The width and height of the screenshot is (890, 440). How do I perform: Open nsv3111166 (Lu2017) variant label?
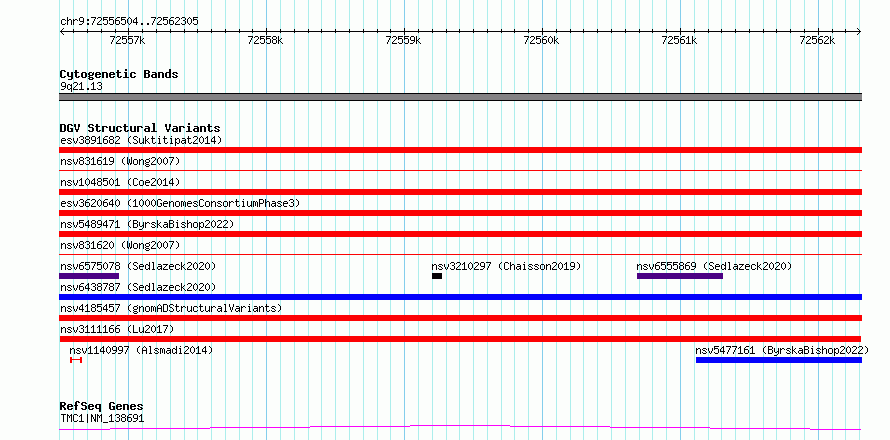[x=117, y=329]
